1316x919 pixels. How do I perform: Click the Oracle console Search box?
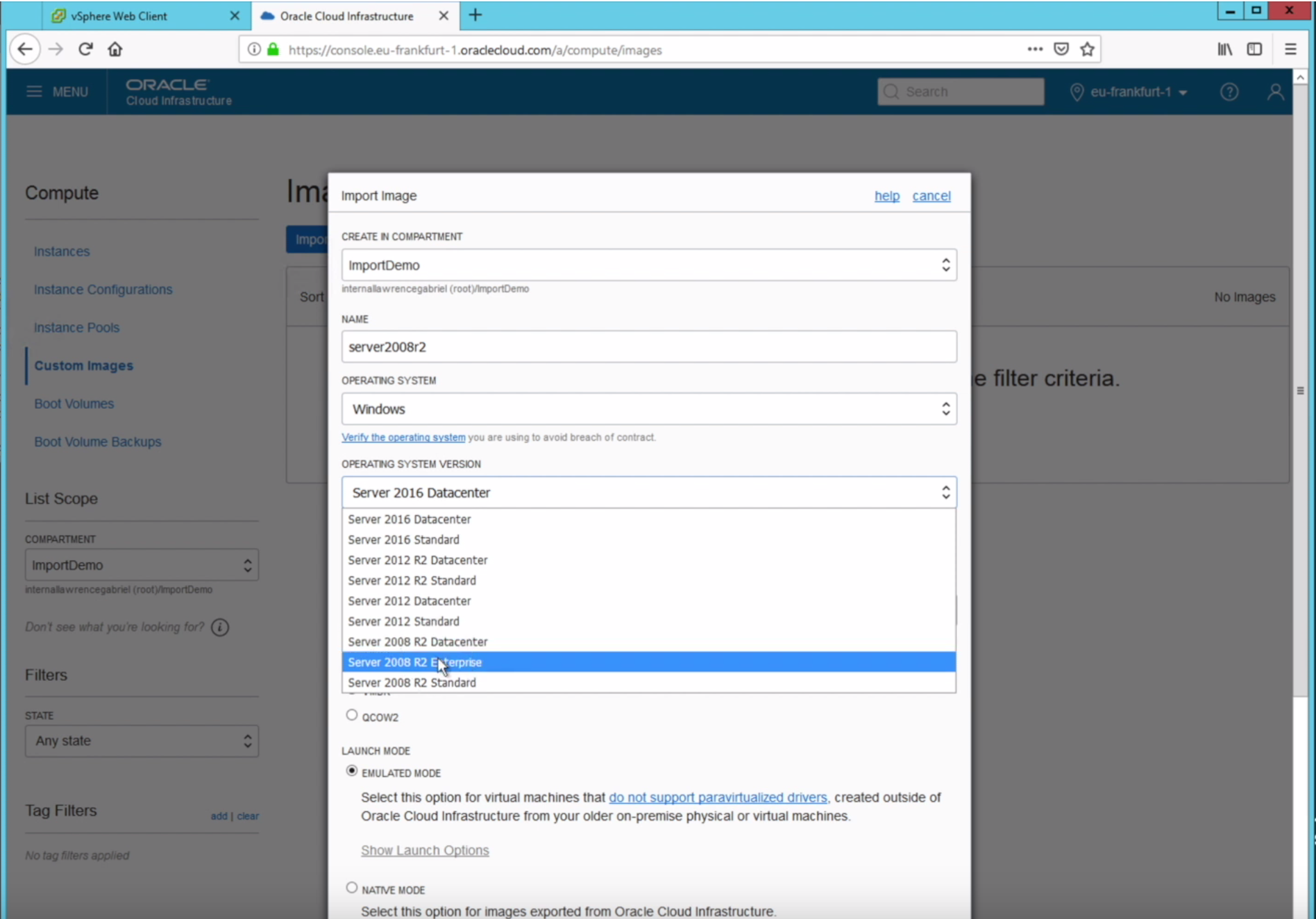pyautogui.click(x=961, y=92)
